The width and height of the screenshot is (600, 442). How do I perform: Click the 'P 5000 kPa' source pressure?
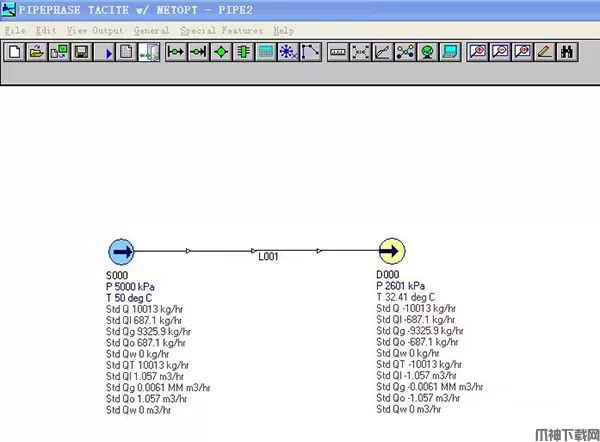130,287
